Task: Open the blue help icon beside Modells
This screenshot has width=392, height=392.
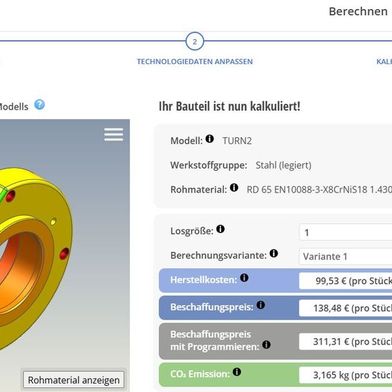Action: click(x=39, y=105)
